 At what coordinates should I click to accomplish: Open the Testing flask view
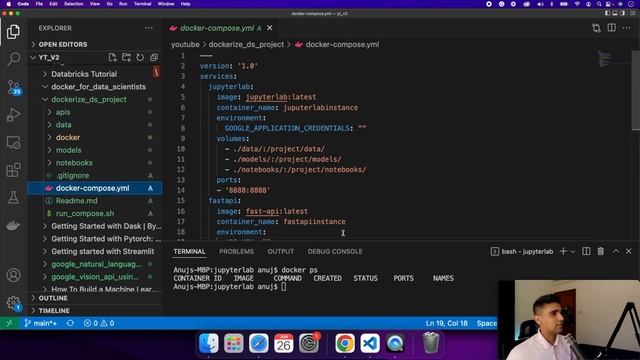13,198
